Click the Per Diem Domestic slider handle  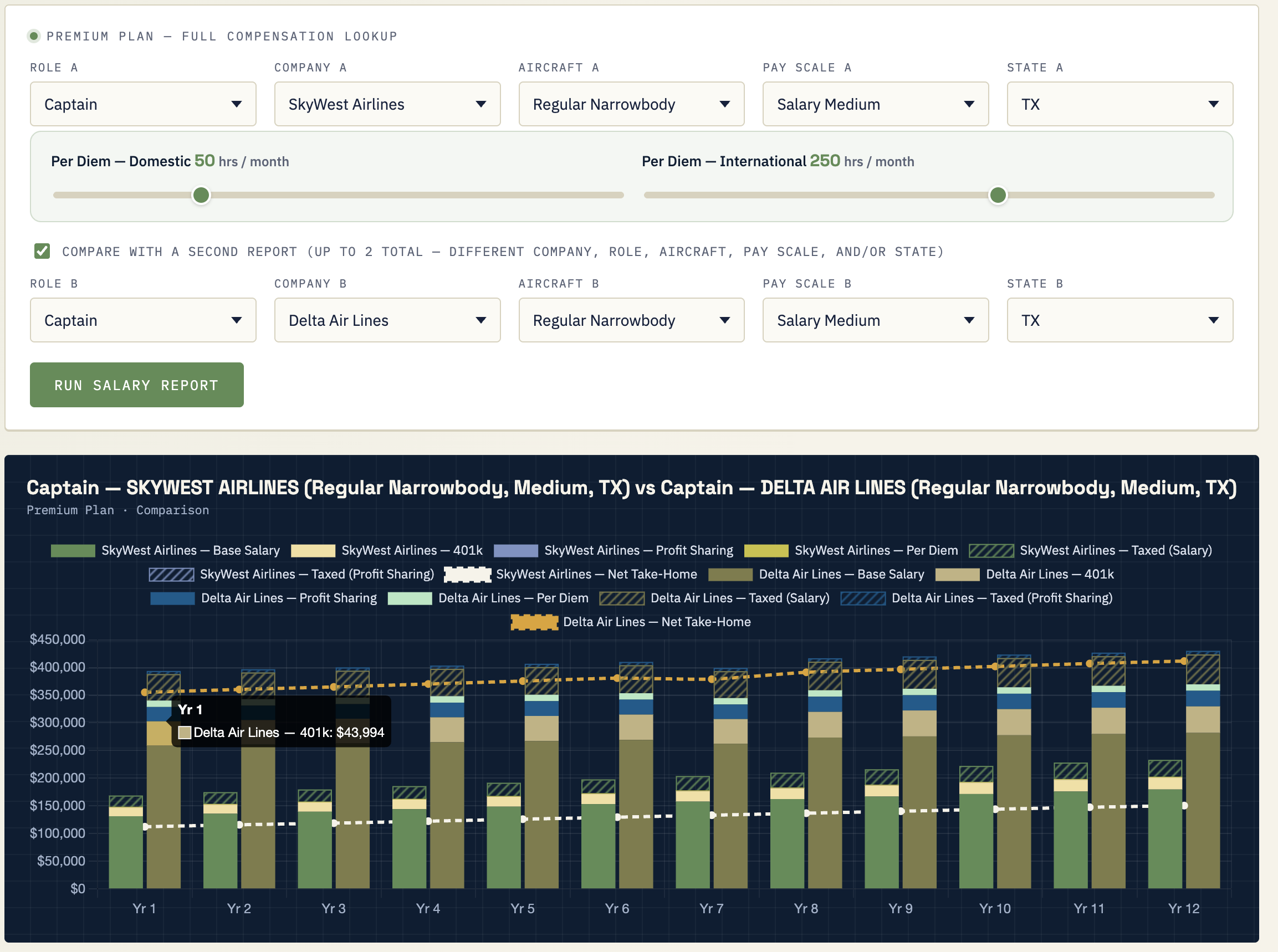pyautogui.click(x=201, y=196)
